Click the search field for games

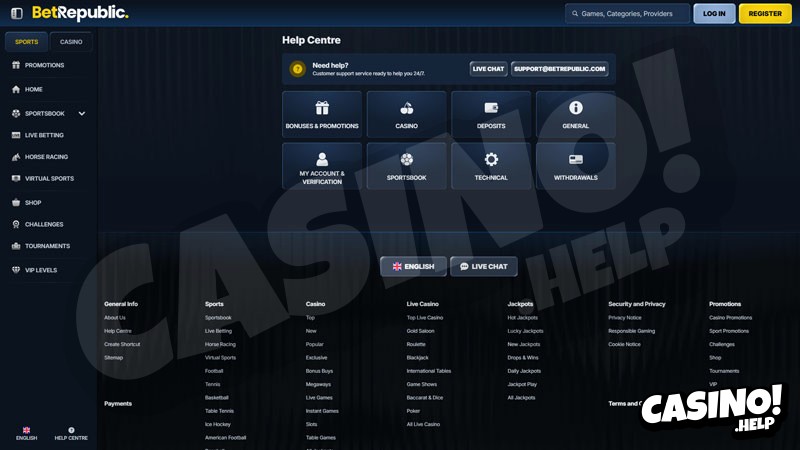pyautogui.click(x=627, y=14)
